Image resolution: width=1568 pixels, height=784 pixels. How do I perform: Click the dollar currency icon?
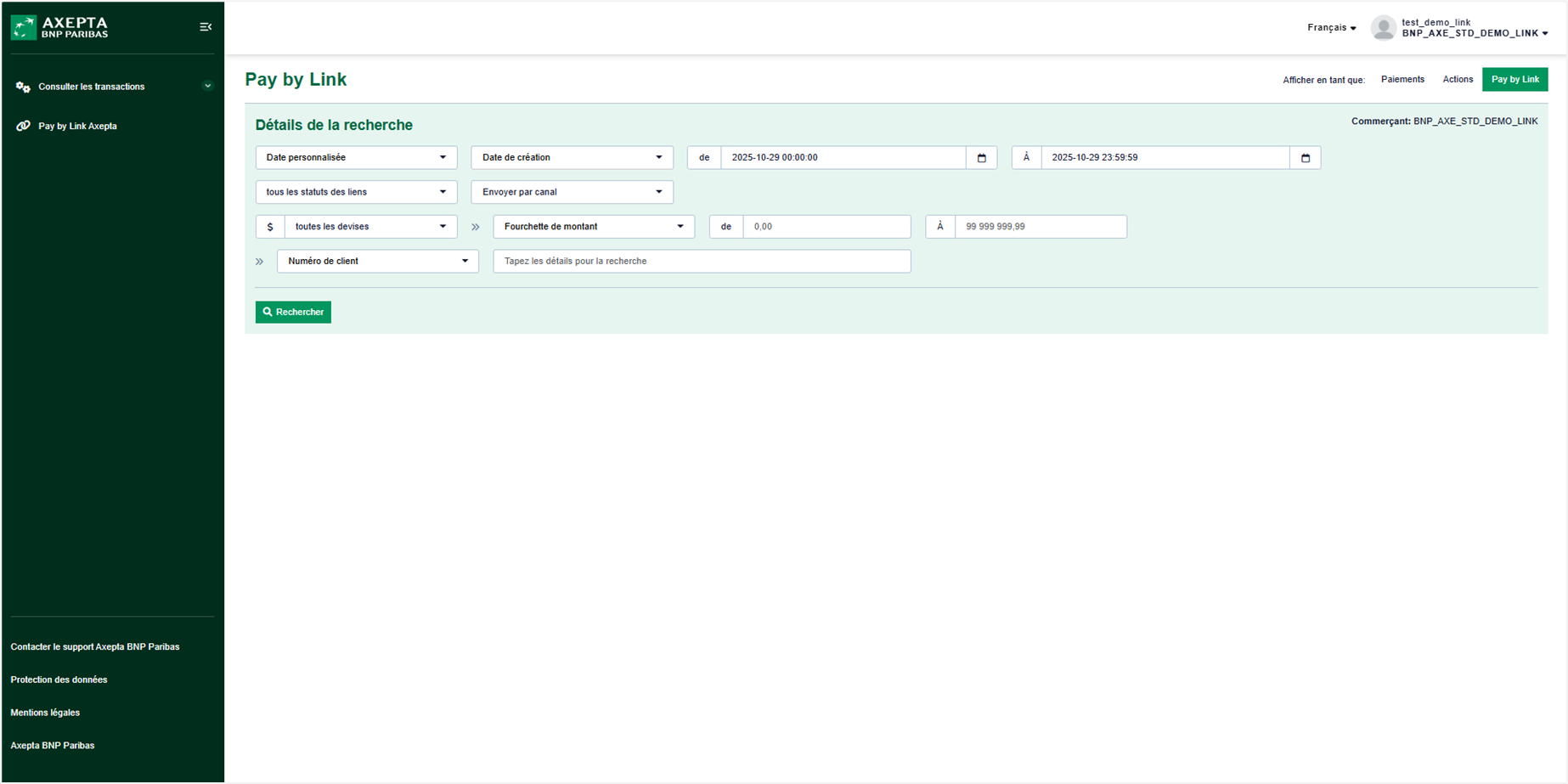click(270, 227)
